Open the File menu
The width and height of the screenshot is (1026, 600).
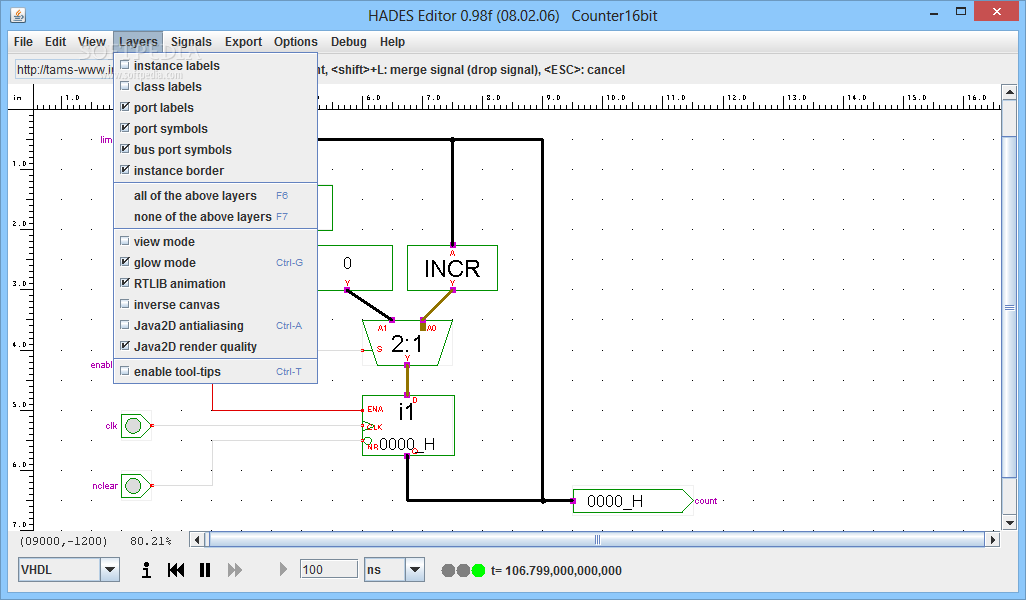click(x=23, y=42)
